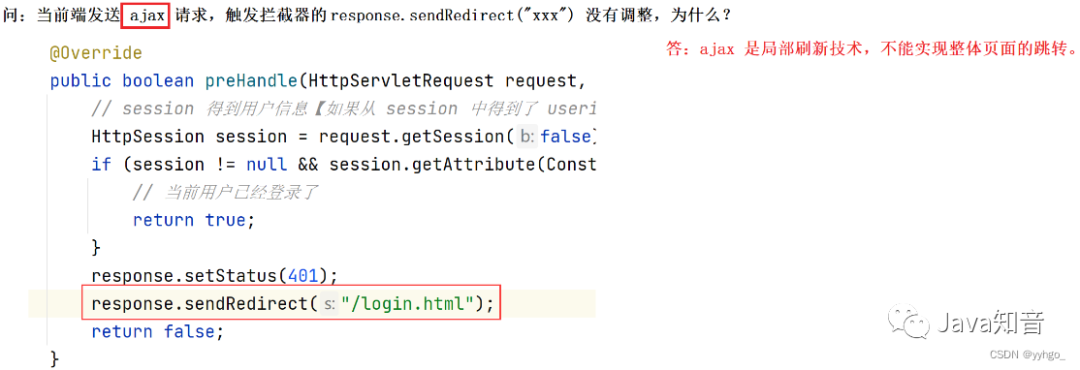
Task: Click the return true statement
Action: [x=189, y=220]
